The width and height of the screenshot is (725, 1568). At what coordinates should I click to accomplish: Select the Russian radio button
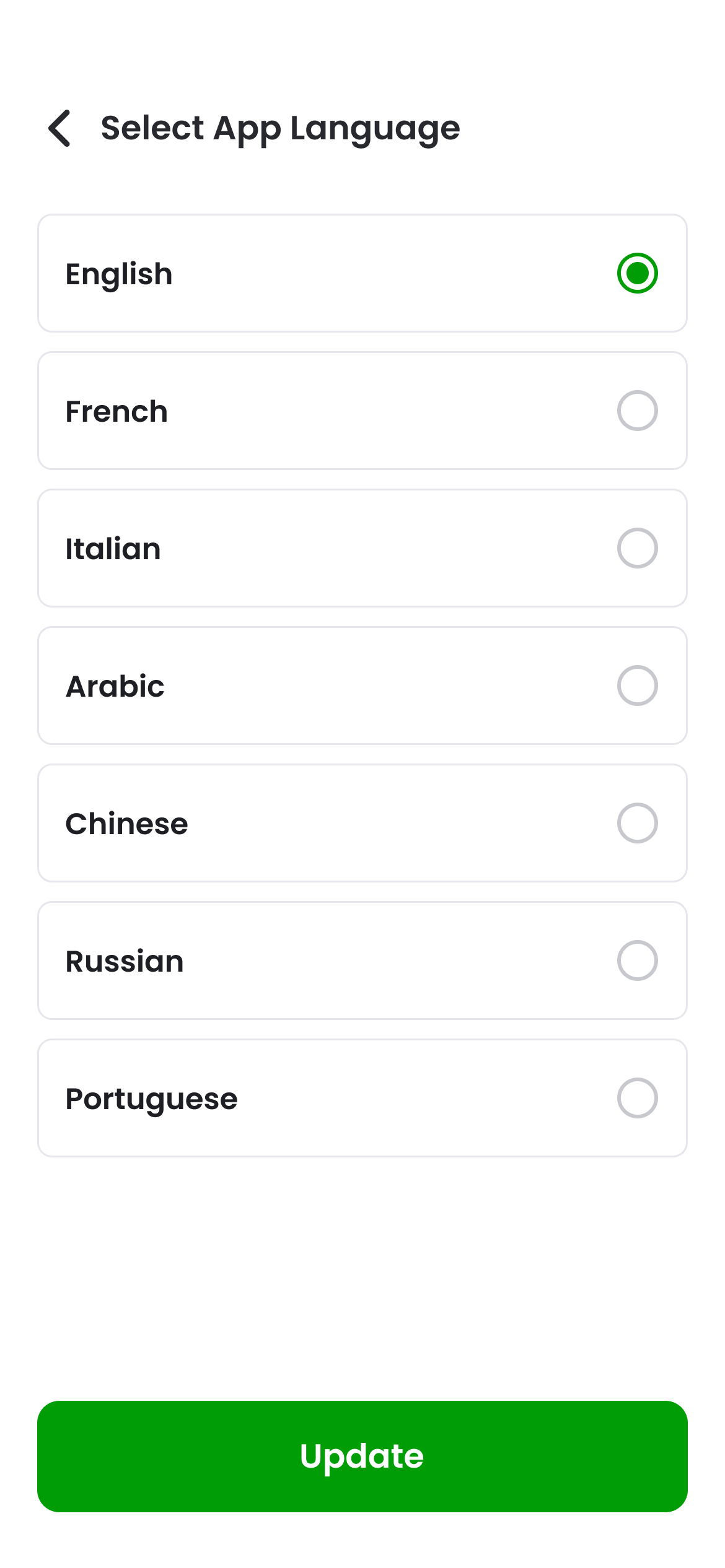(637, 960)
